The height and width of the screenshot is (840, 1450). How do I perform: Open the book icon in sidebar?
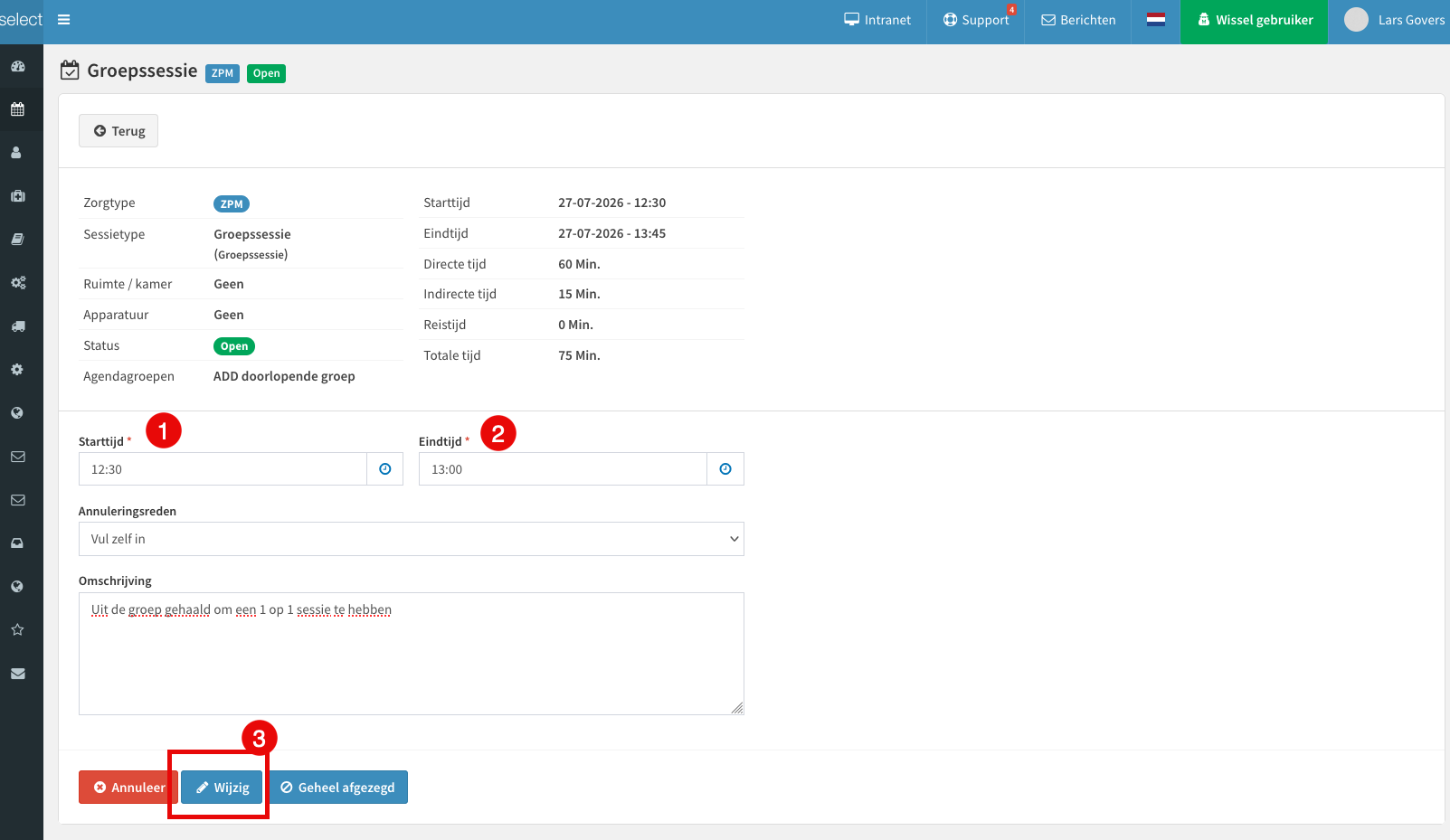coord(17,240)
